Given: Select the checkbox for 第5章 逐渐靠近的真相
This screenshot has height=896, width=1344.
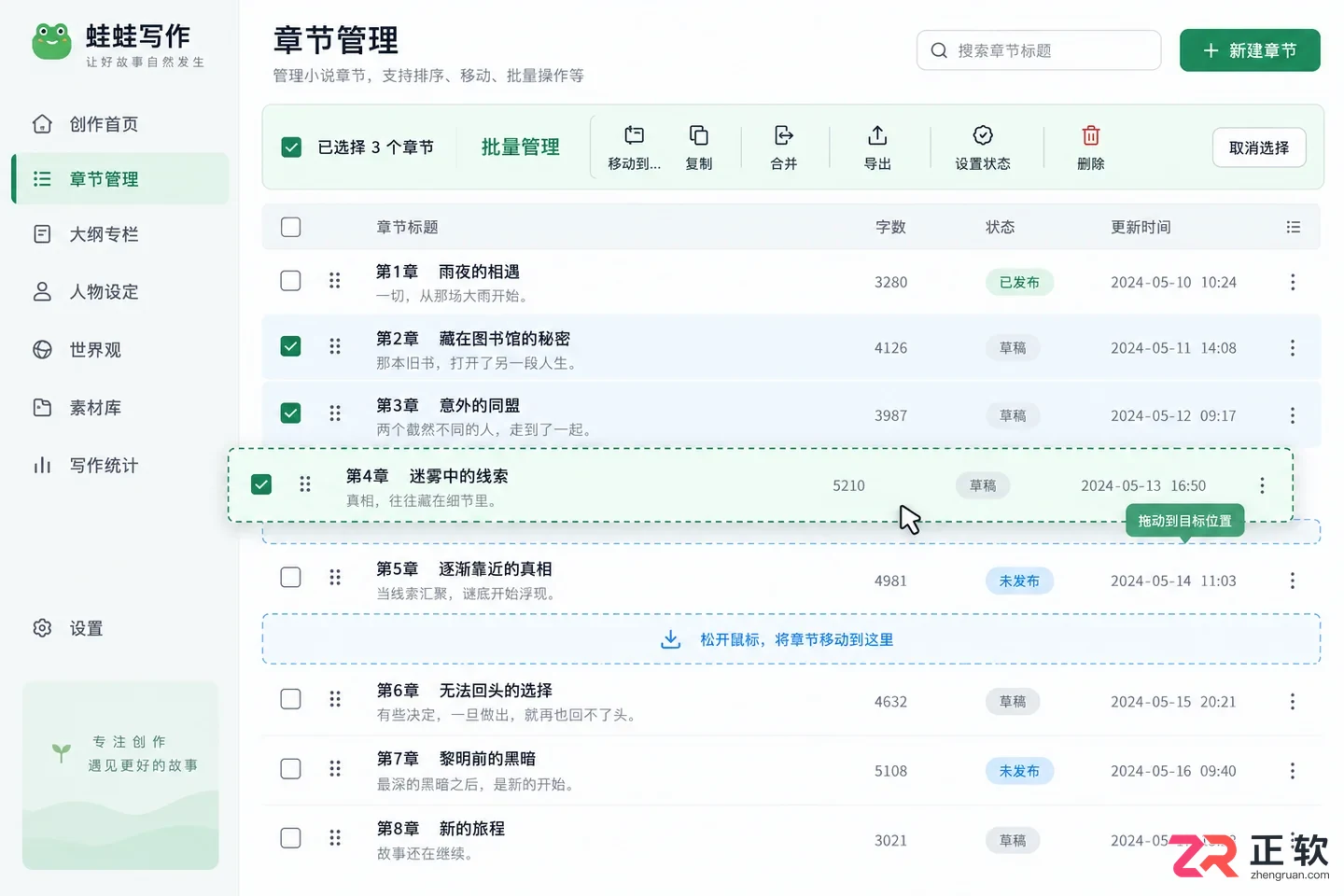Looking at the screenshot, I should coord(291,578).
